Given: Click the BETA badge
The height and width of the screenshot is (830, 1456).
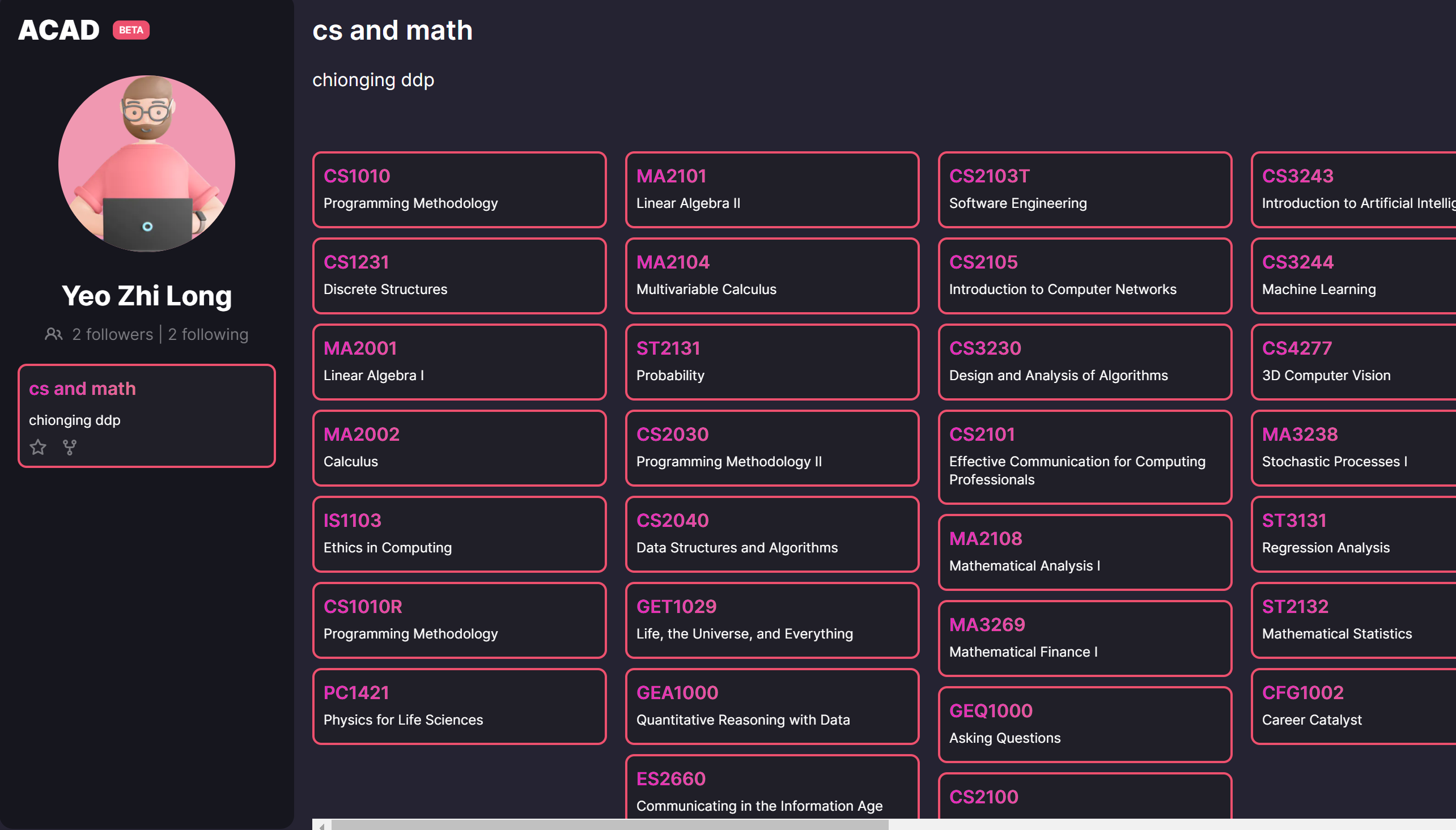Looking at the screenshot, I should coord(130,30).
